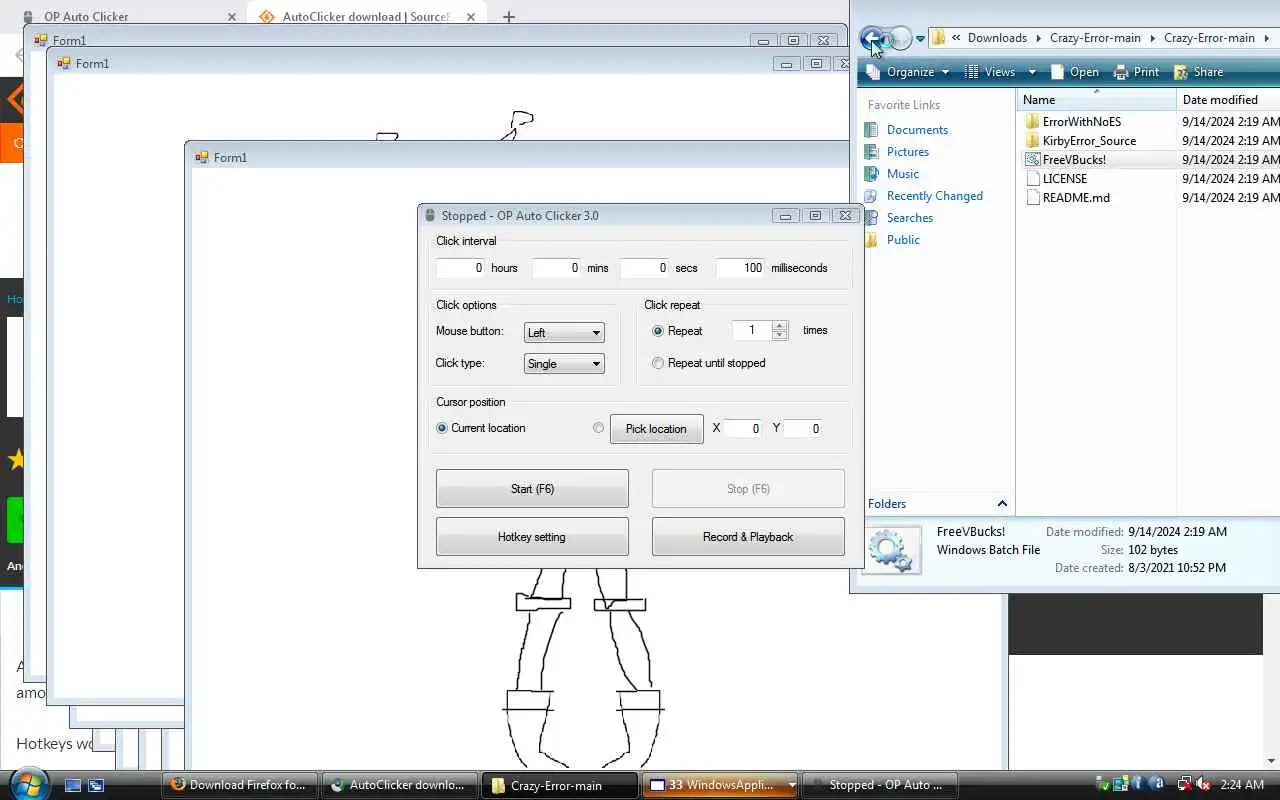The image size is (1280, 800).
Task: Open Documents from Favorite Links
Action: tap(917, 130)
